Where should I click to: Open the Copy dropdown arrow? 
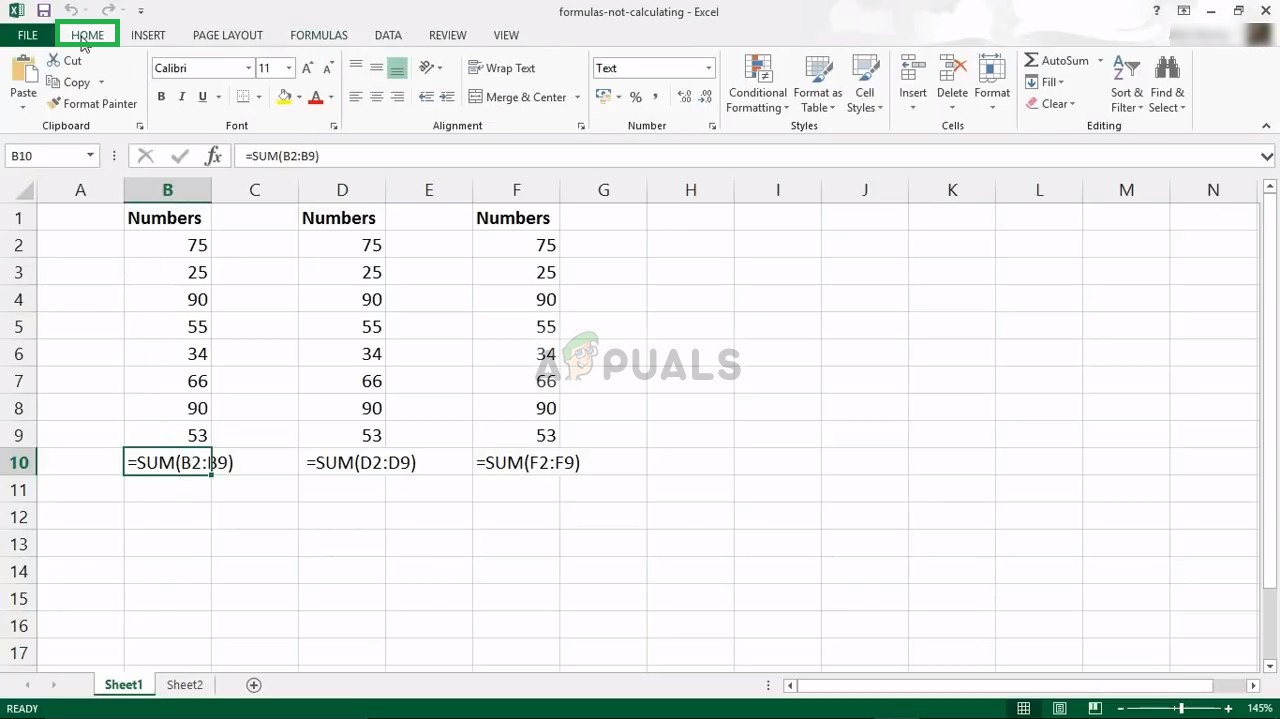[x=101, y=82]
